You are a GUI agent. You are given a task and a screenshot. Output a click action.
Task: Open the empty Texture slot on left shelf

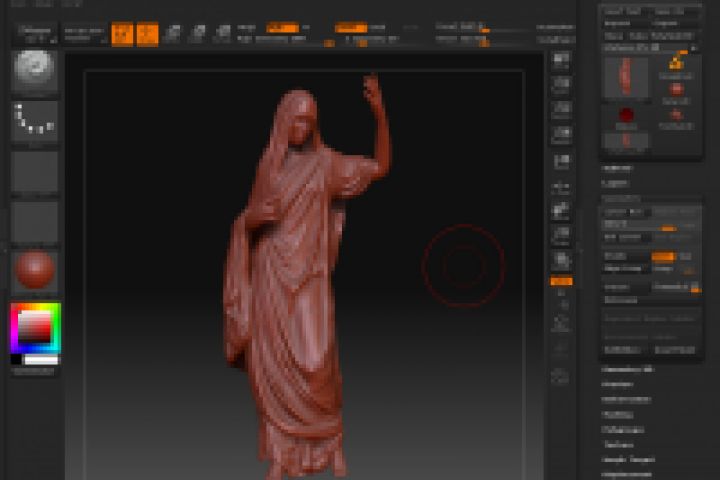tap(34, 222)
